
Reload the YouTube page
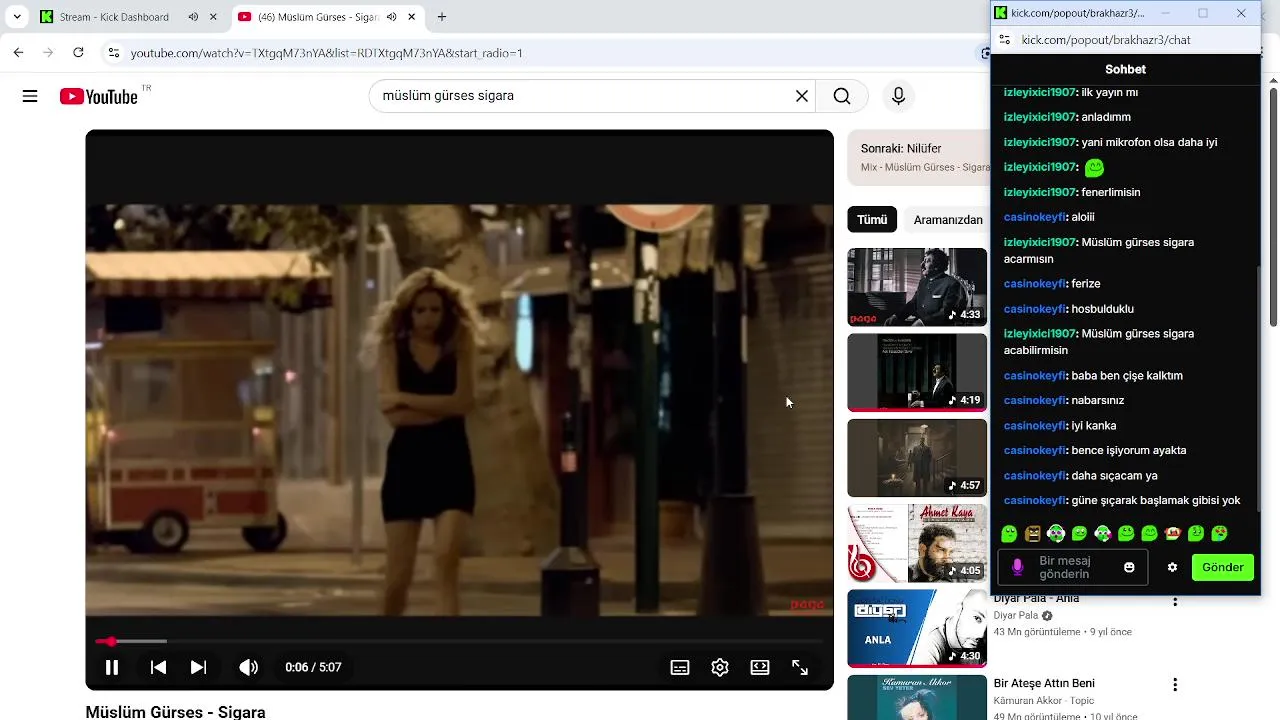click(x=78, y=52)
